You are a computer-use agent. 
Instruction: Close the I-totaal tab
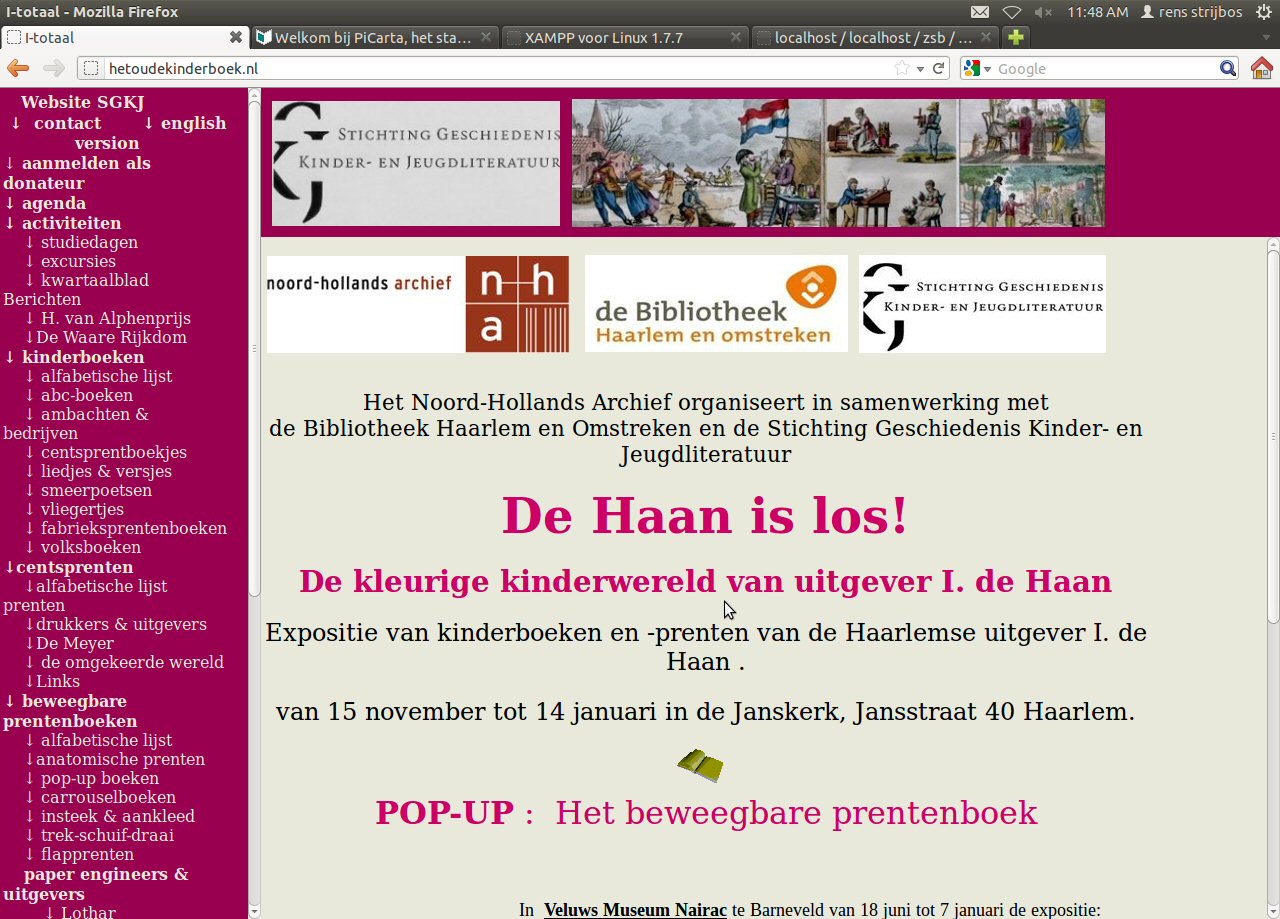236,37
